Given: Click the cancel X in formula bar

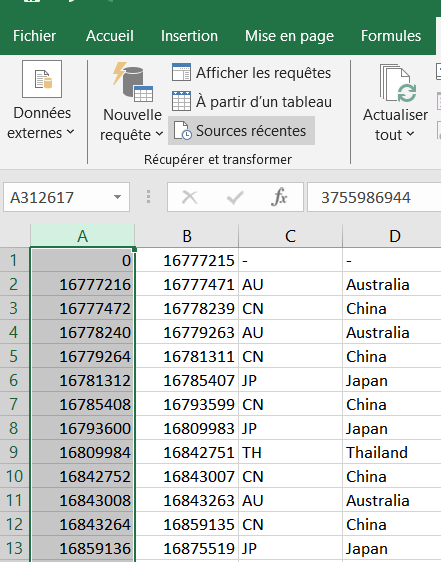Looking at the screenshot, I should point(189,197).
